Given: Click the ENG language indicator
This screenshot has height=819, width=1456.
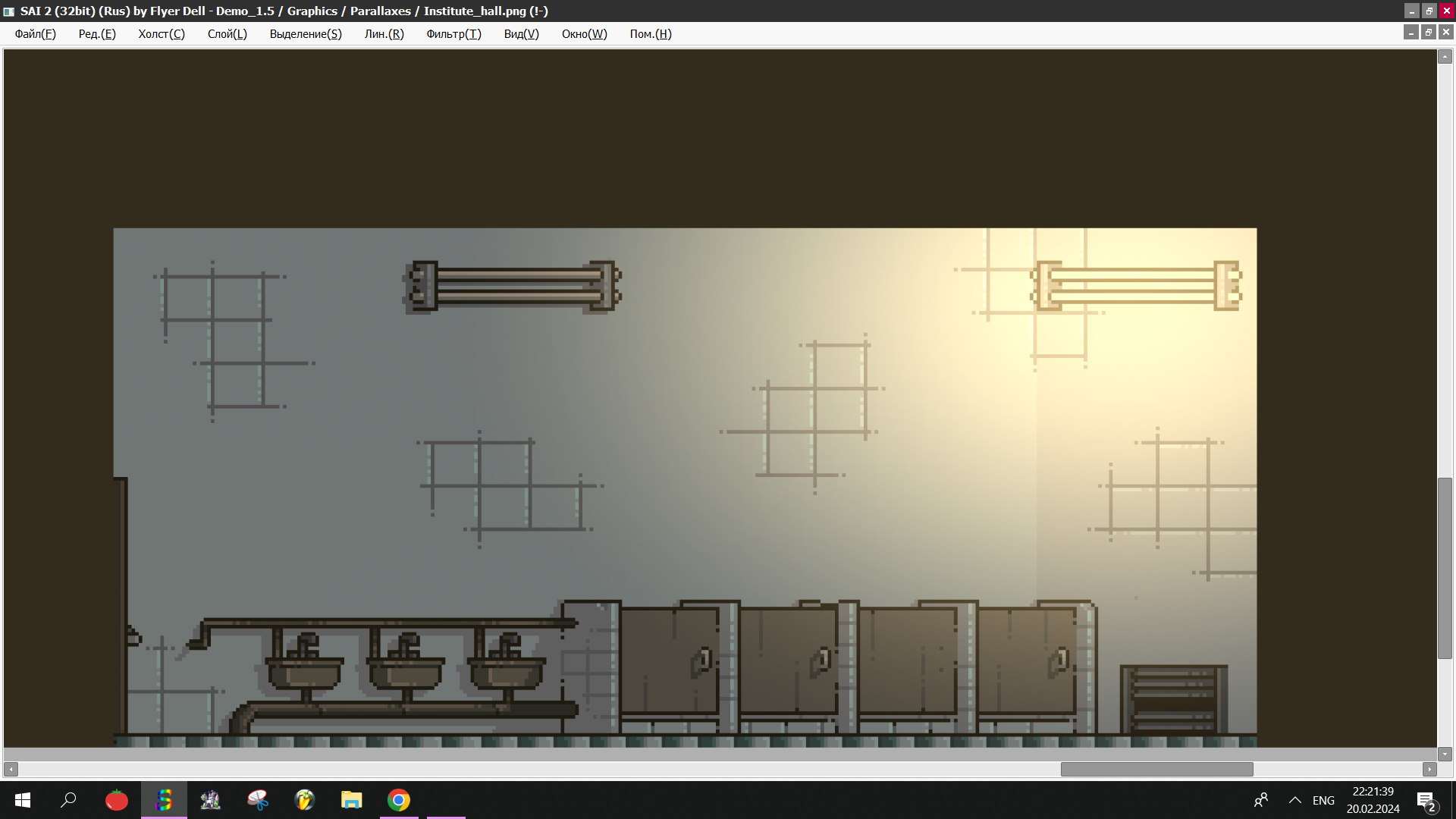Looking at the screenshot, I should [x=1323, y=800].
